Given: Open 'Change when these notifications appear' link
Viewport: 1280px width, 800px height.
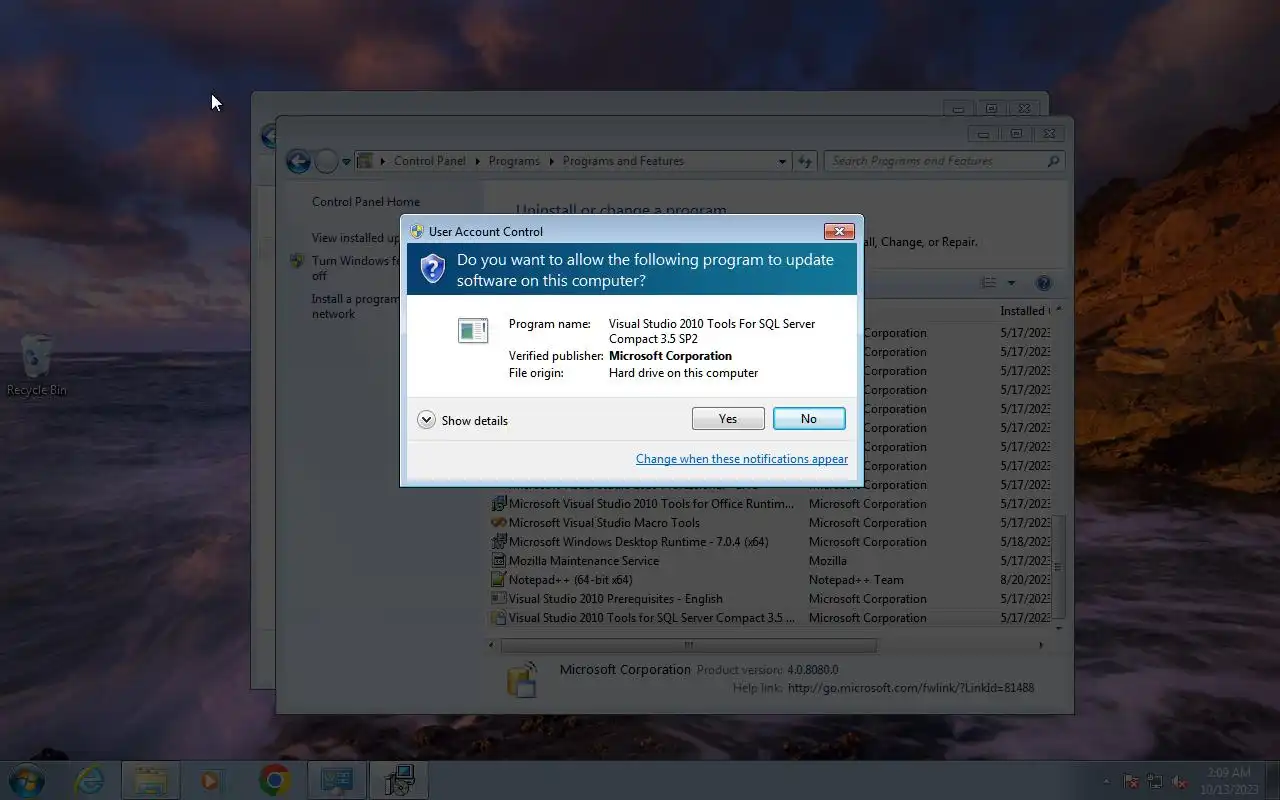Looking at the screenshot, I should click(x=742, y=459).
